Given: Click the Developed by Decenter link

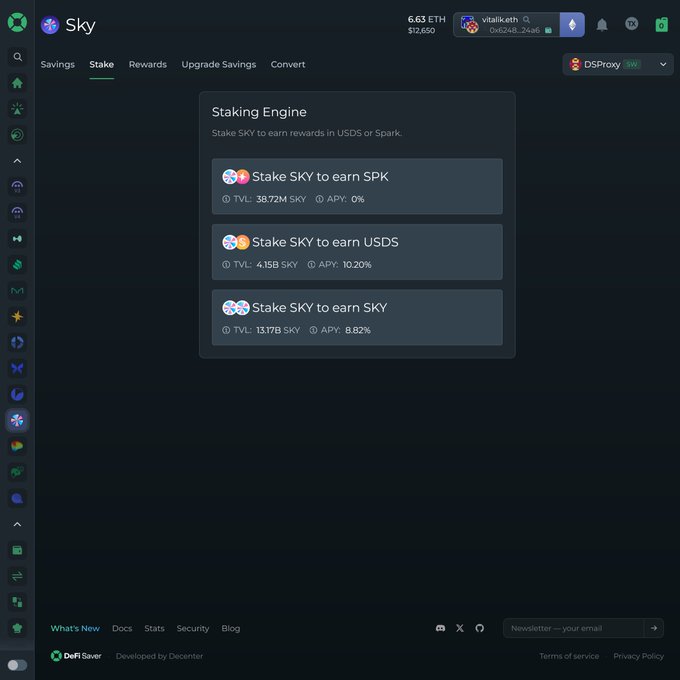Looking at the screenshot, I should point(159,656).
